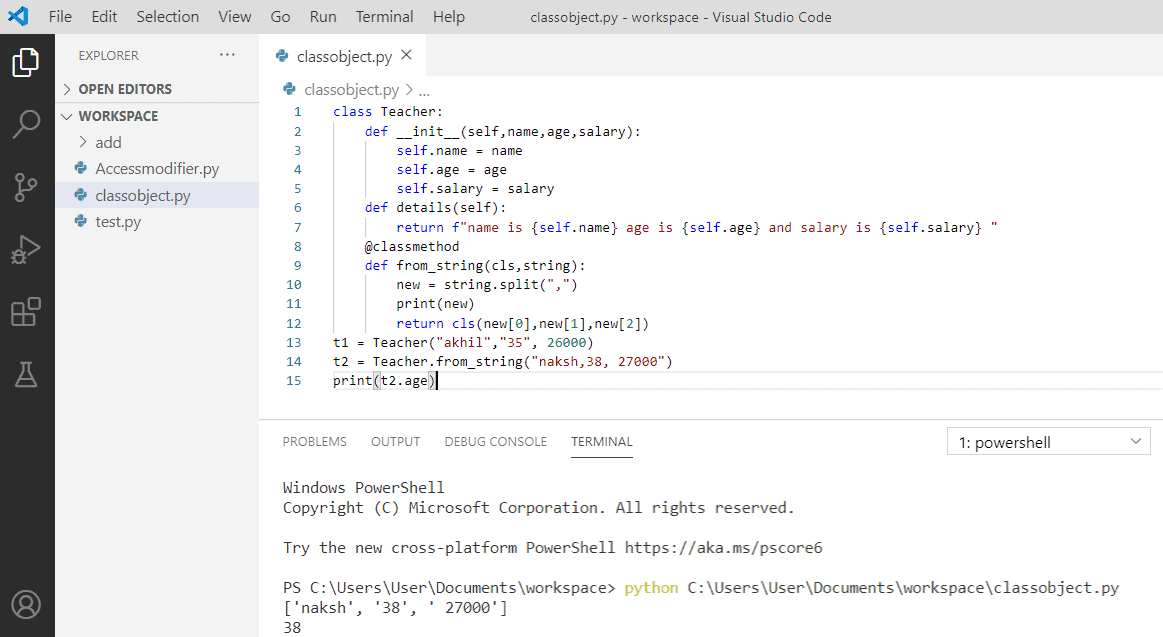1163x637 pixels.
Task: Click the Accounts icon in the activity bar
Action: (x=27, y=604)
